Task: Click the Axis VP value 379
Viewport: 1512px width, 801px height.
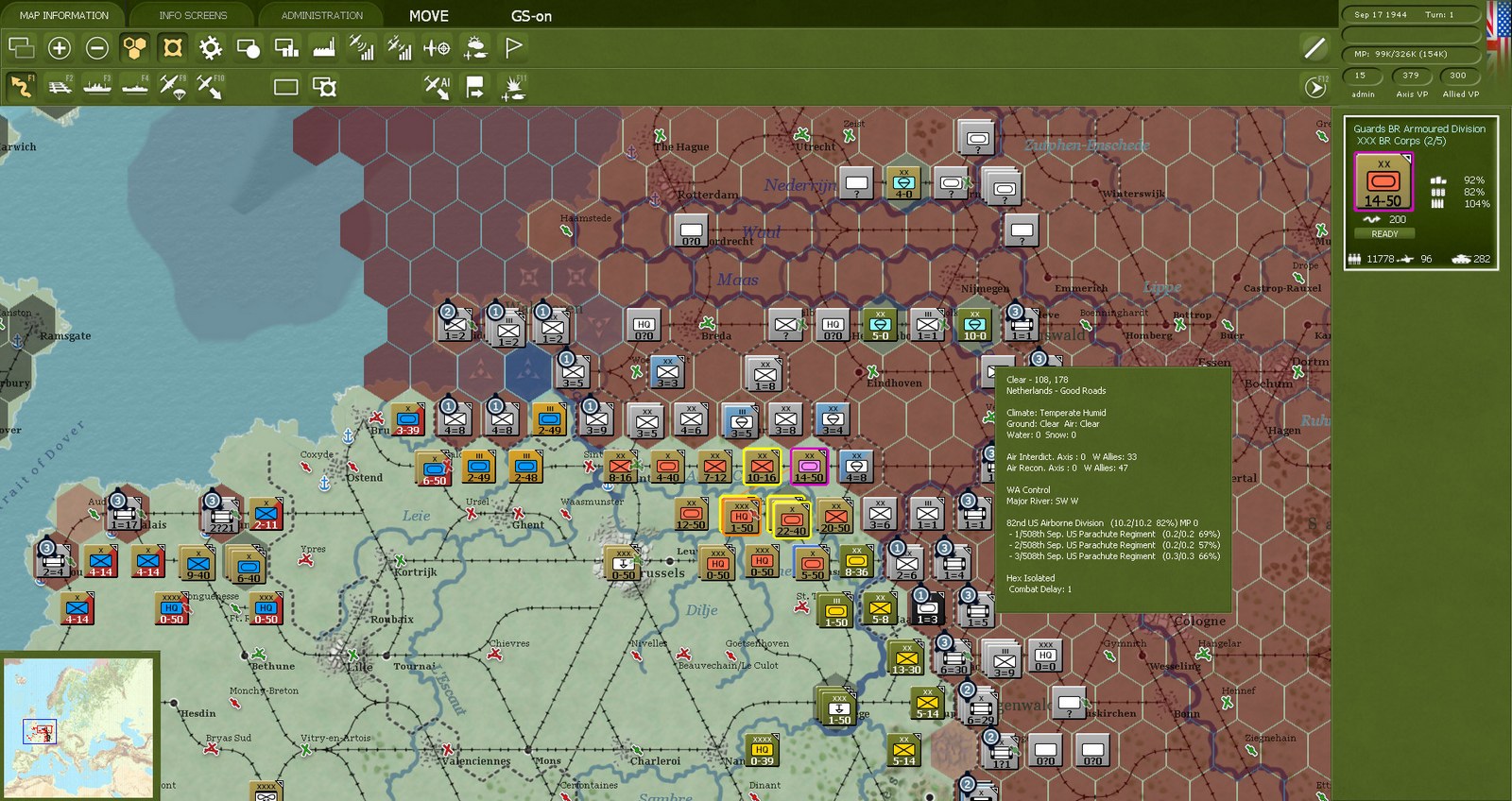Action: (x=1411, y=76)
